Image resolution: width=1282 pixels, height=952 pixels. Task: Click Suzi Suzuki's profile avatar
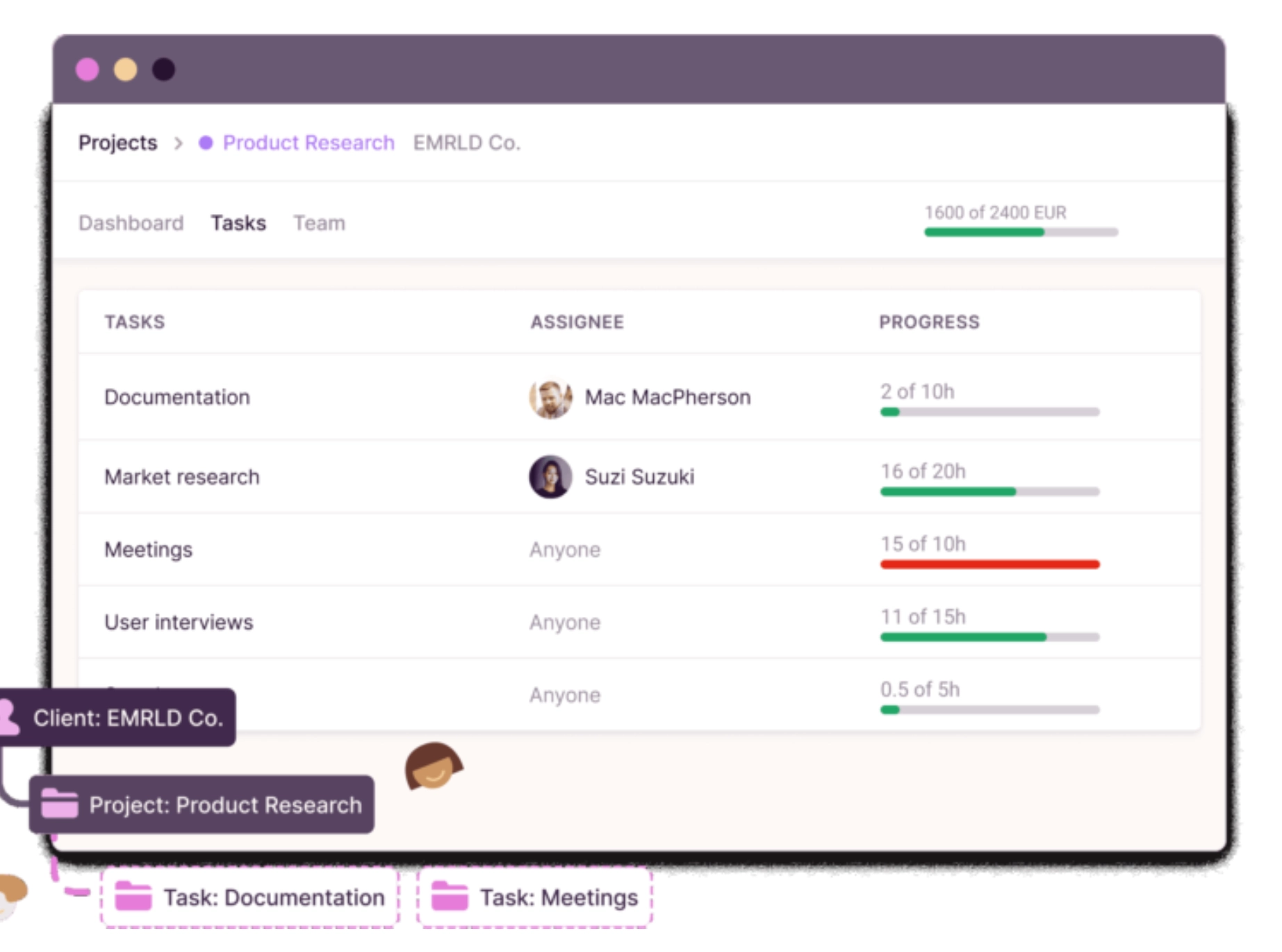pyautogui.click(x=549, y=477)
